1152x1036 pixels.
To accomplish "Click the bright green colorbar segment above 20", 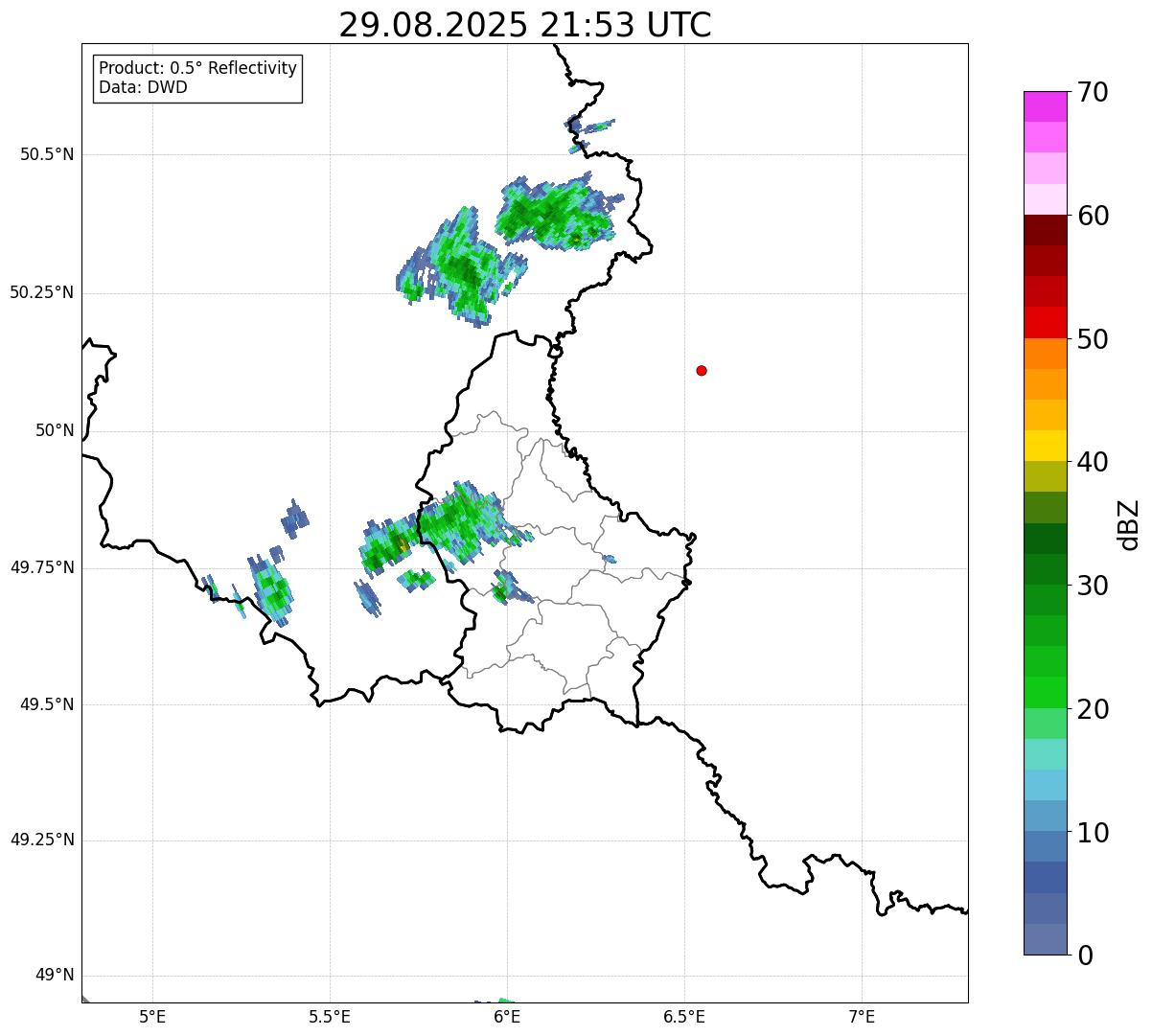I will pyautogui.click(x=1046, y=693).
